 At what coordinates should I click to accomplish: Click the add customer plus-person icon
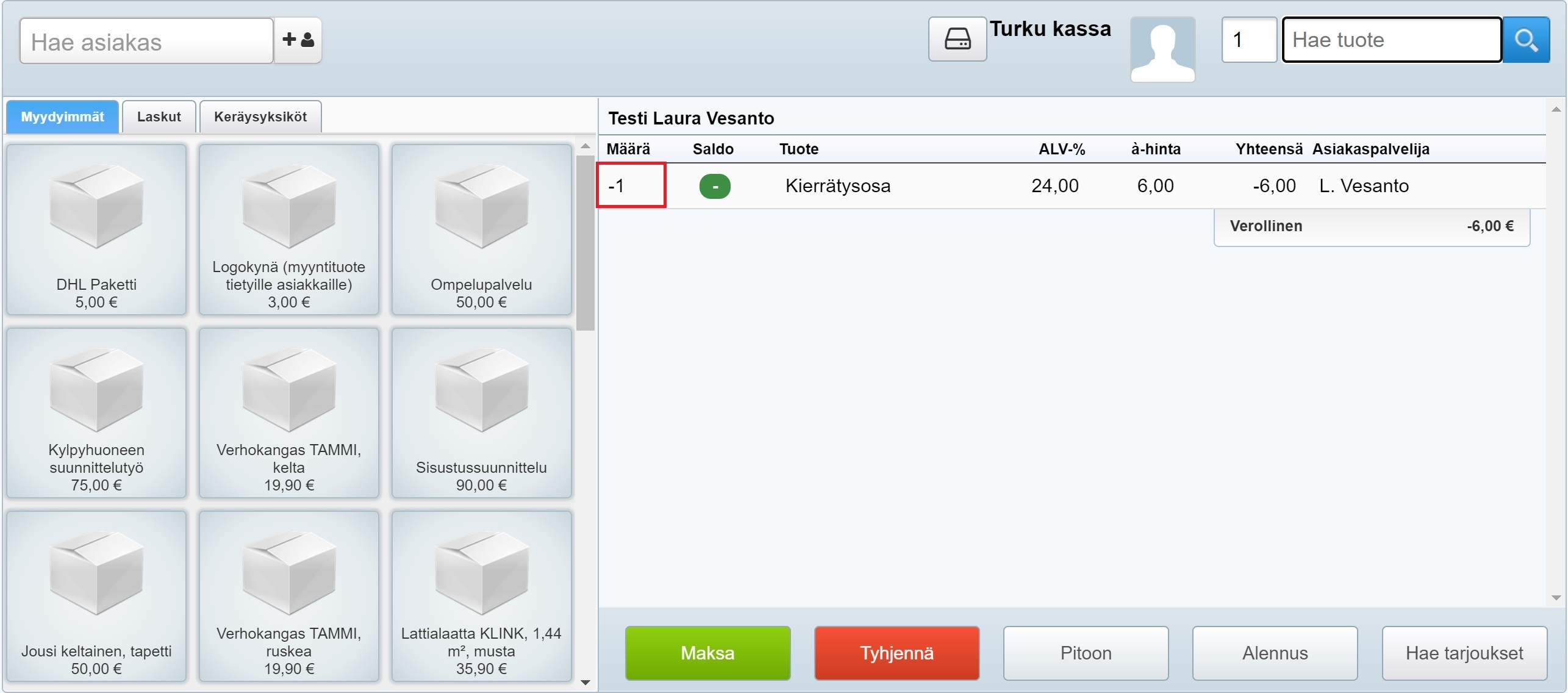click(x=298, y=40)
